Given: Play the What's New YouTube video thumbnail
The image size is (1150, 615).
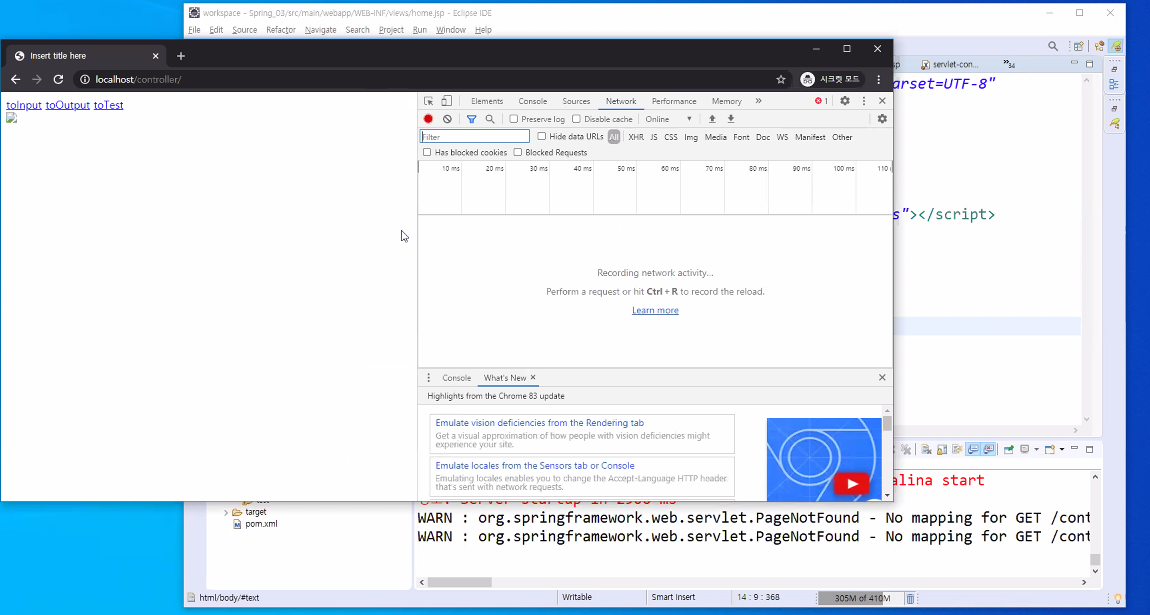Looking at the screenshot, I should pos(851,484).
